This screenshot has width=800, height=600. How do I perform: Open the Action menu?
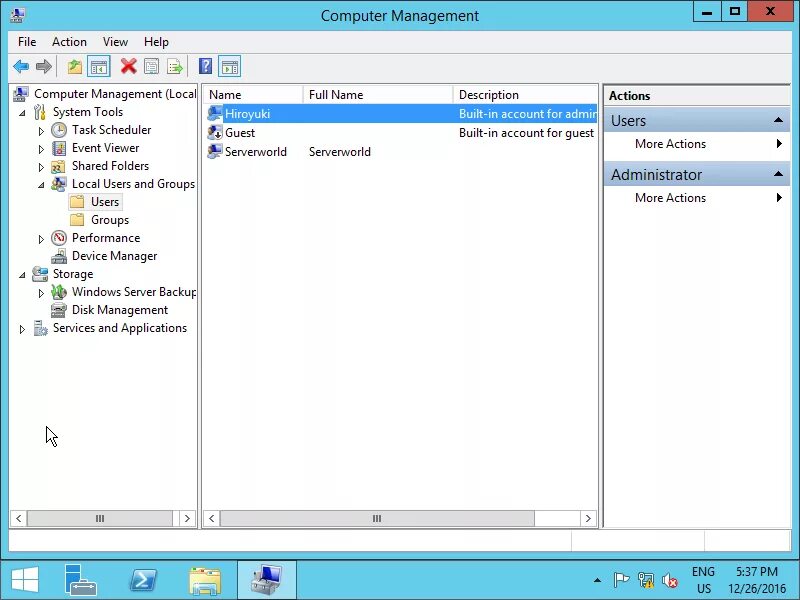(69, 42)
